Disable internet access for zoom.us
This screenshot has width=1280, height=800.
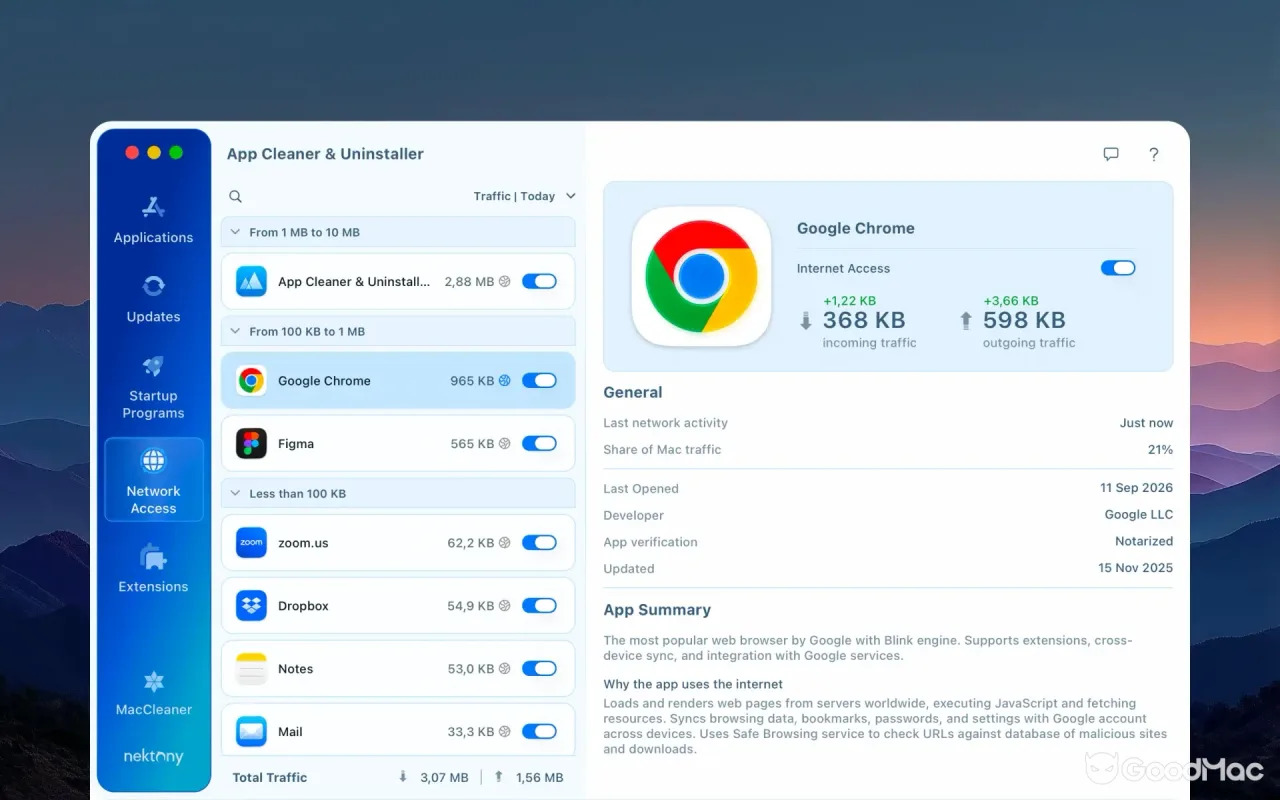click(x=539, y=543)
